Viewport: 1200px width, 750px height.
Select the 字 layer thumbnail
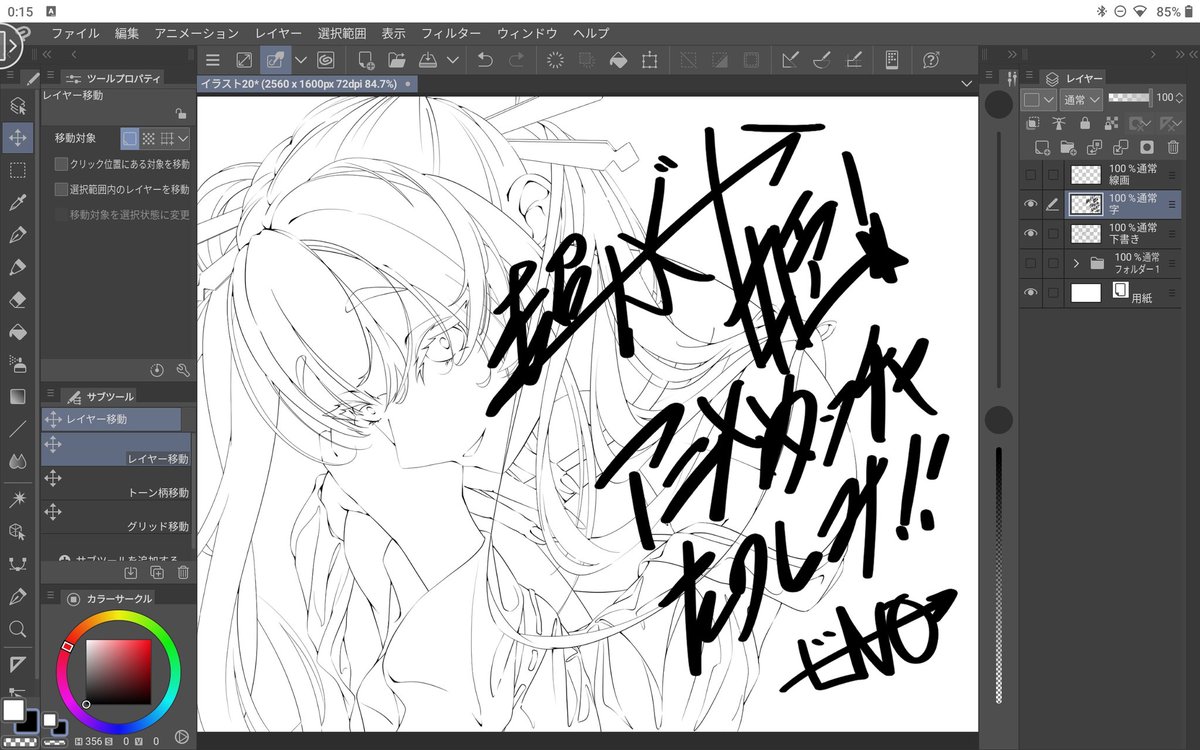1085,204
